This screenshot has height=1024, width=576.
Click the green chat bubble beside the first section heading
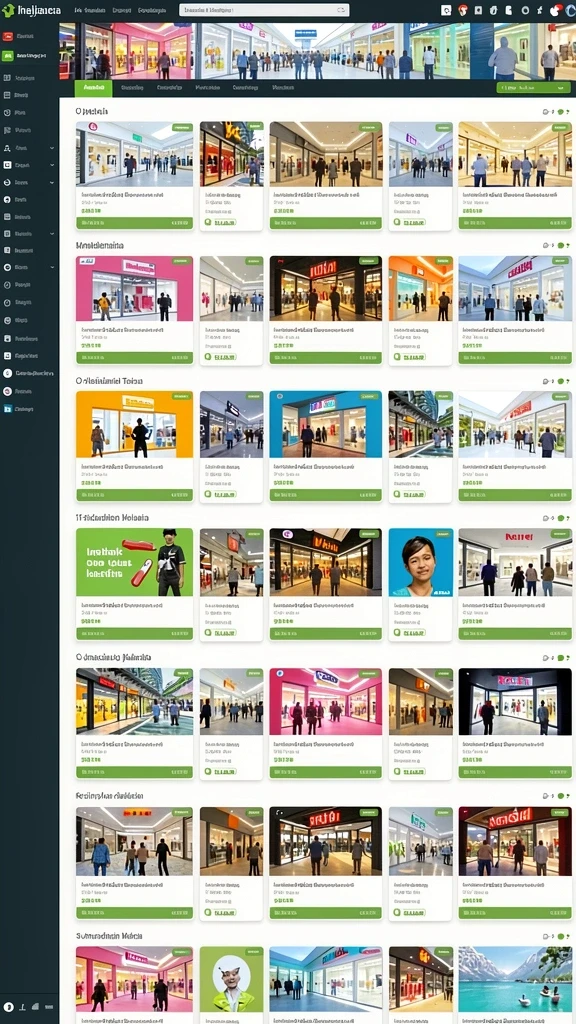561,112
